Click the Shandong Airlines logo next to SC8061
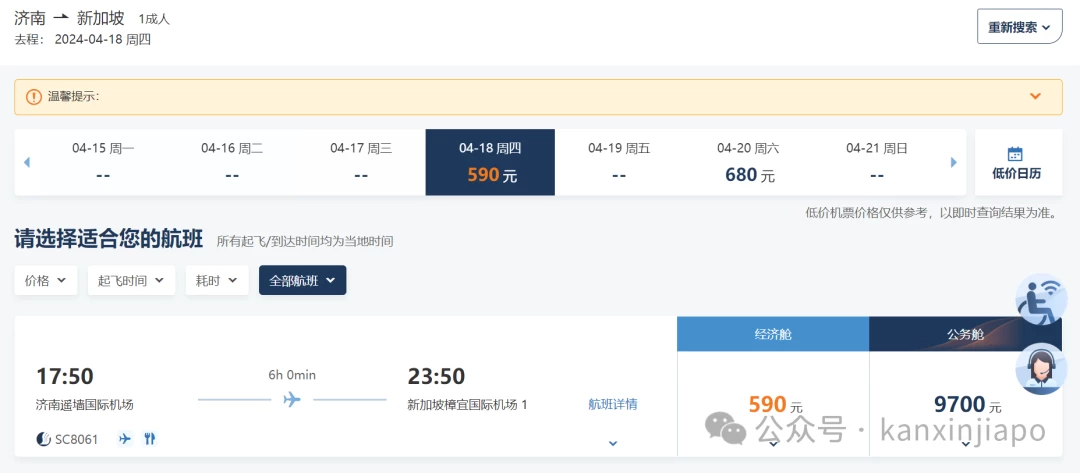Viewport: 1080px width, 473px height. coord(43,439)
